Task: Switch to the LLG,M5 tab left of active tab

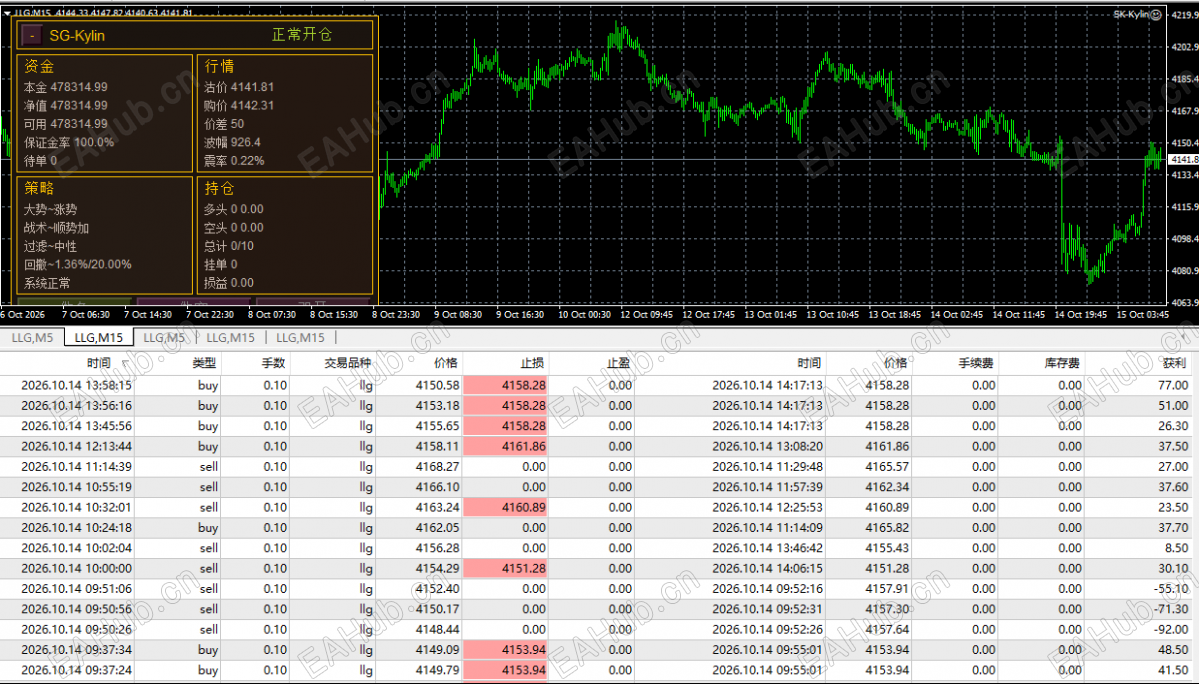Action: [32, 337]
